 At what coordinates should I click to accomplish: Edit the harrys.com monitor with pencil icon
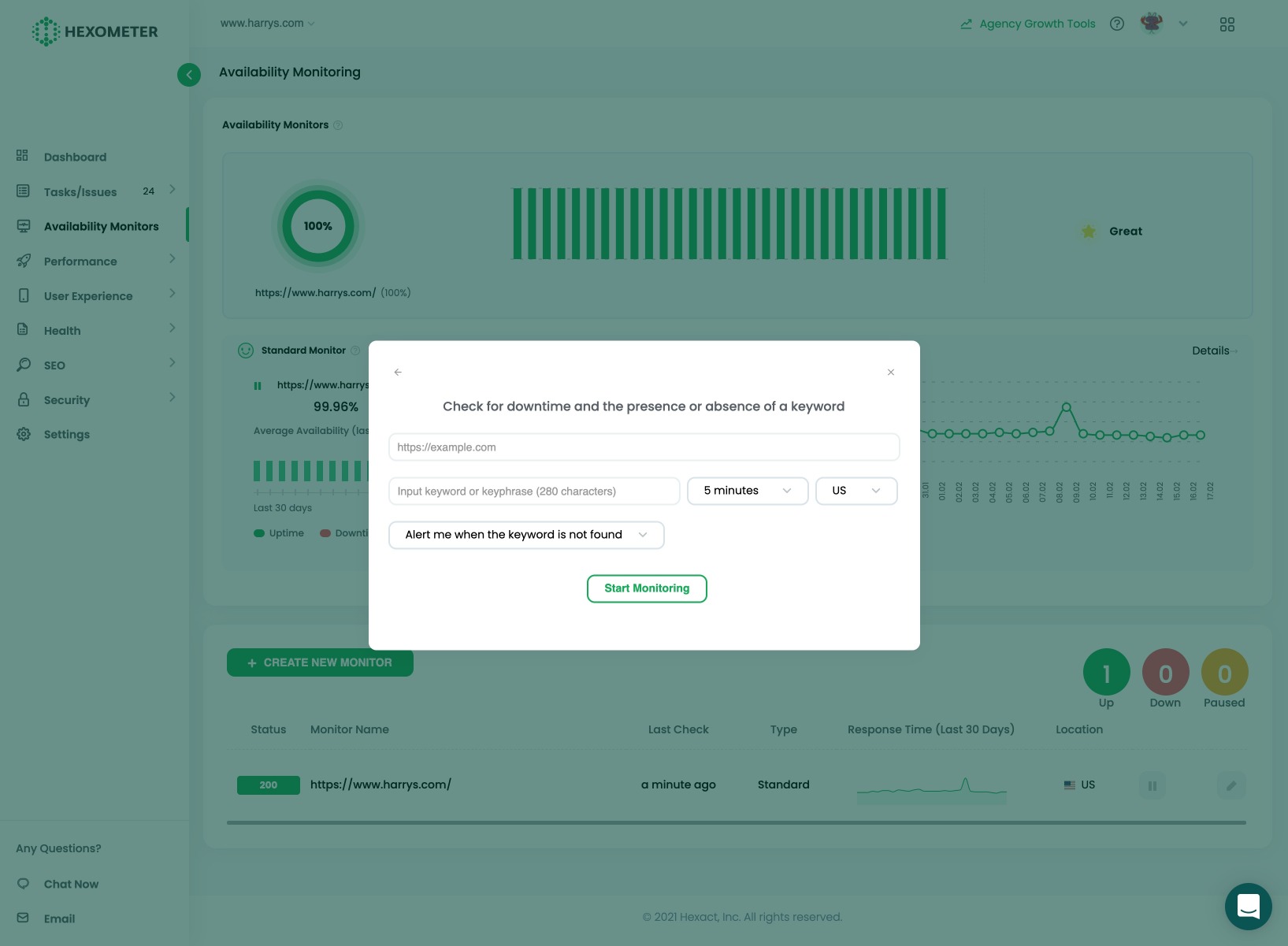click(x=1231, y=785)
